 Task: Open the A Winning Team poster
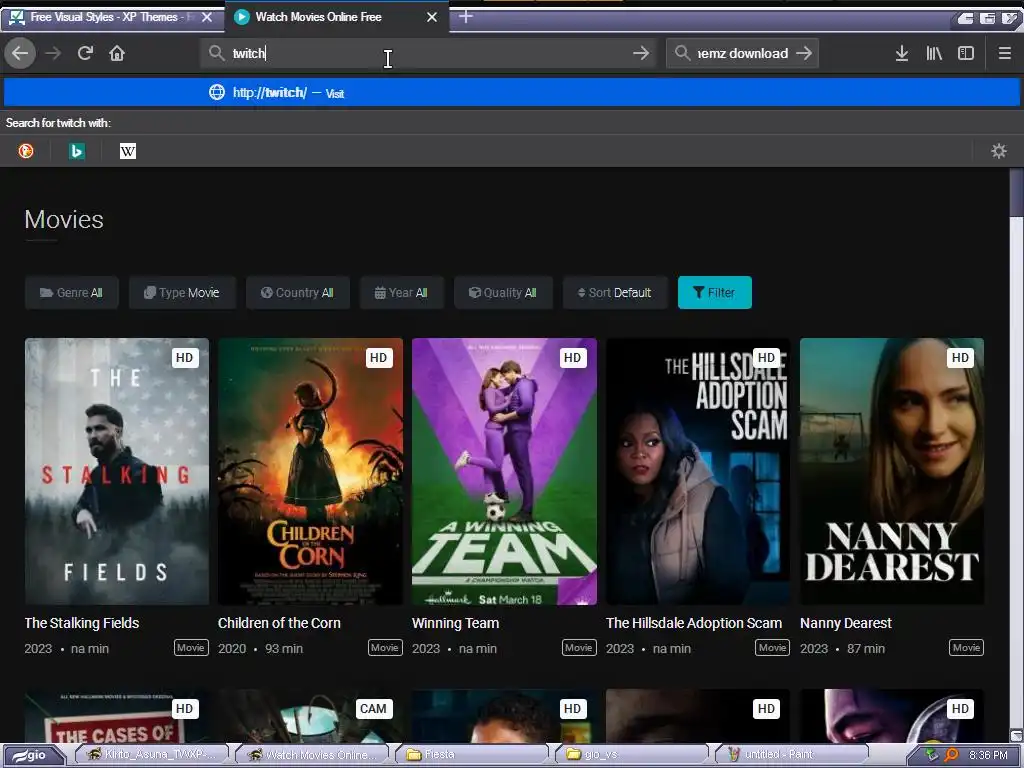tap(504, 471)
